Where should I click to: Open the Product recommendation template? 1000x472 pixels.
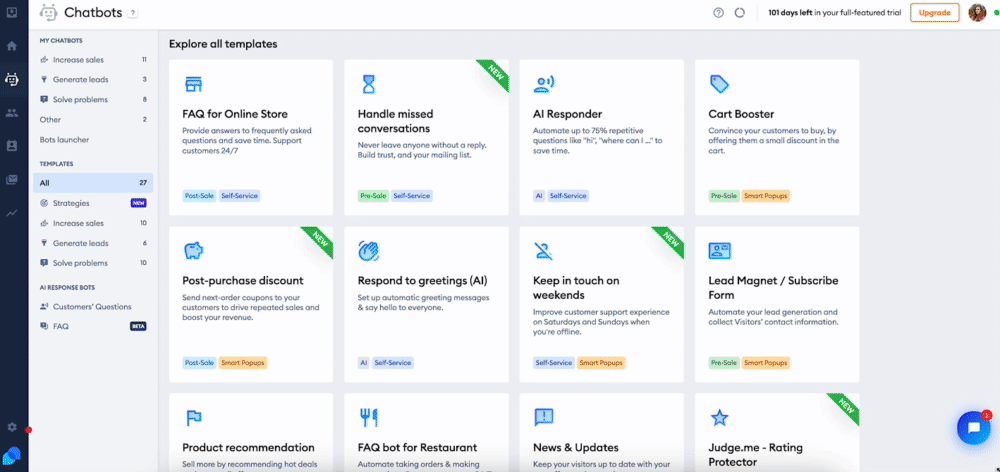pyautogui.click(x=251, y=432)
